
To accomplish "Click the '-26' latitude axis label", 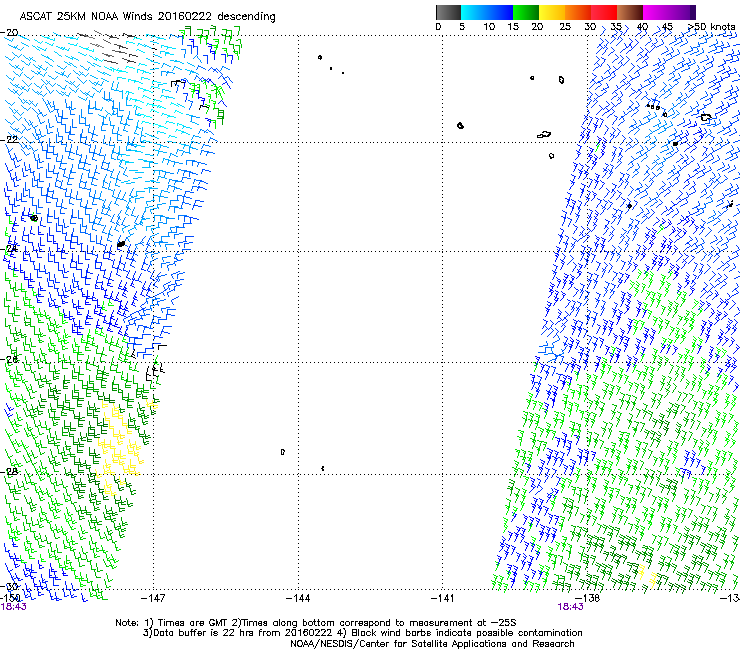I will pos(9,359).
